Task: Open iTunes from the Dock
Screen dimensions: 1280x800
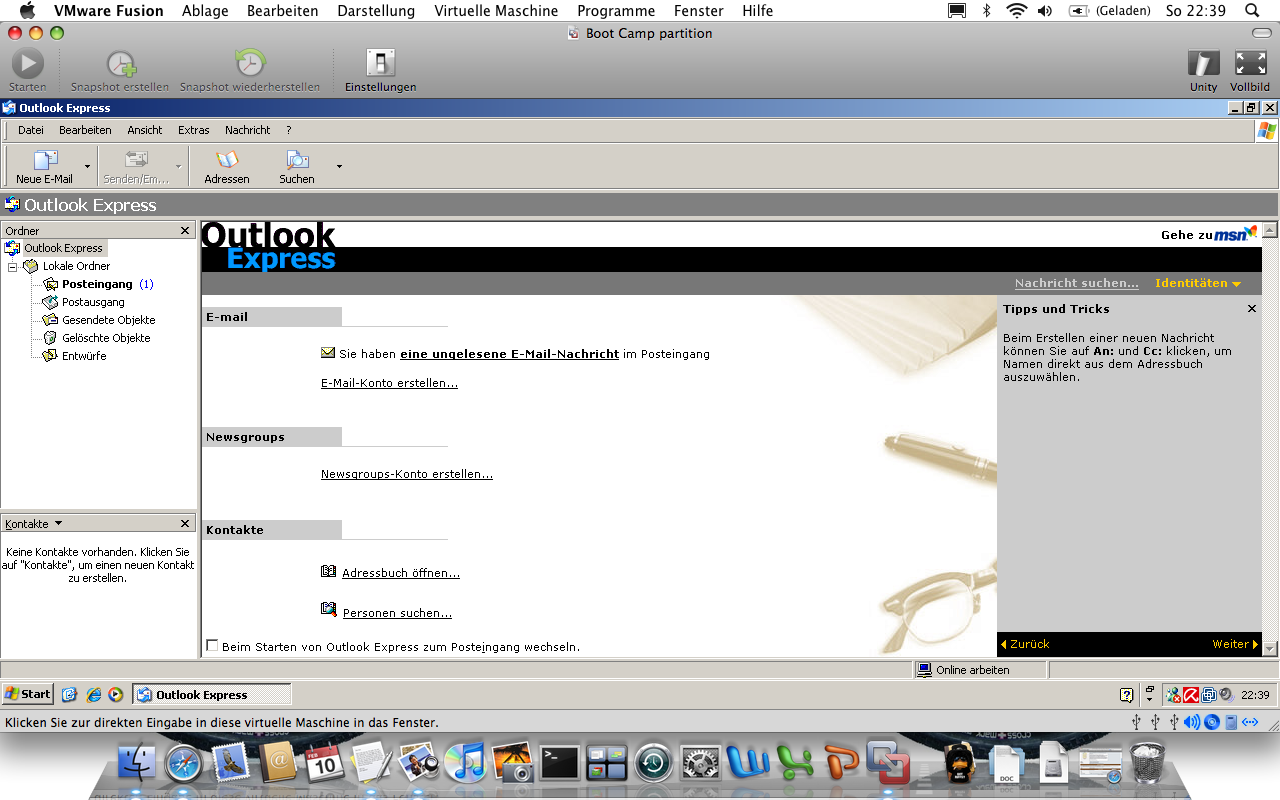Action: [x=465, y=764]
